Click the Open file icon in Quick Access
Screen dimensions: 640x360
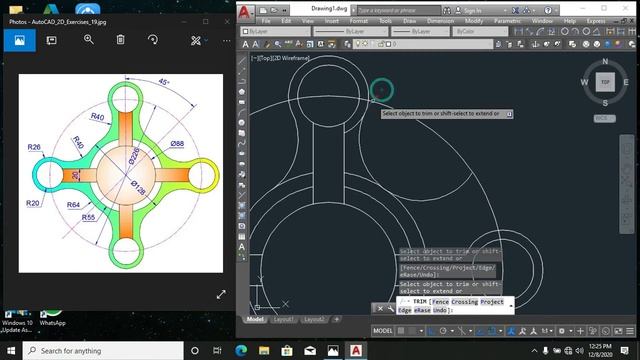274,10
